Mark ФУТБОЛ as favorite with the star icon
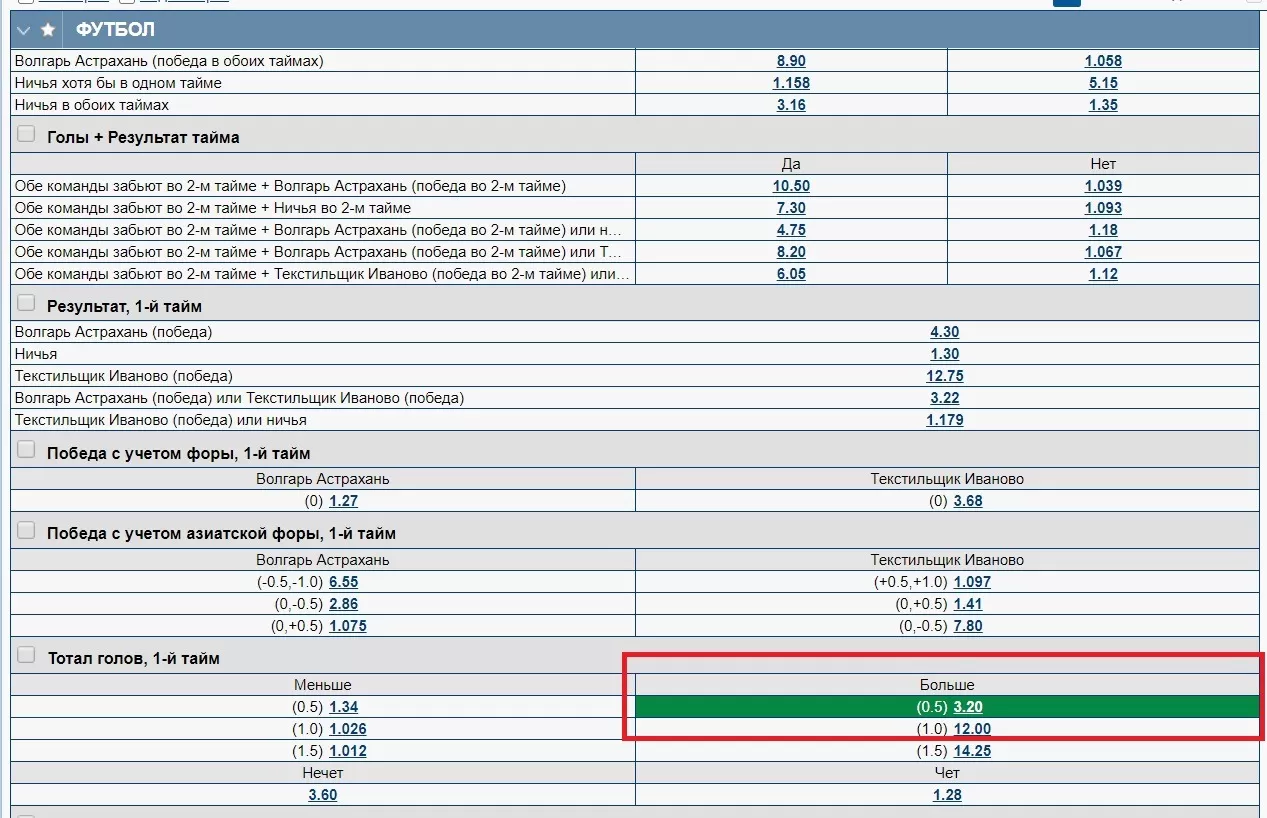Image resolution: width=1267 pixels, height=818 pixels. click(47, 31)
